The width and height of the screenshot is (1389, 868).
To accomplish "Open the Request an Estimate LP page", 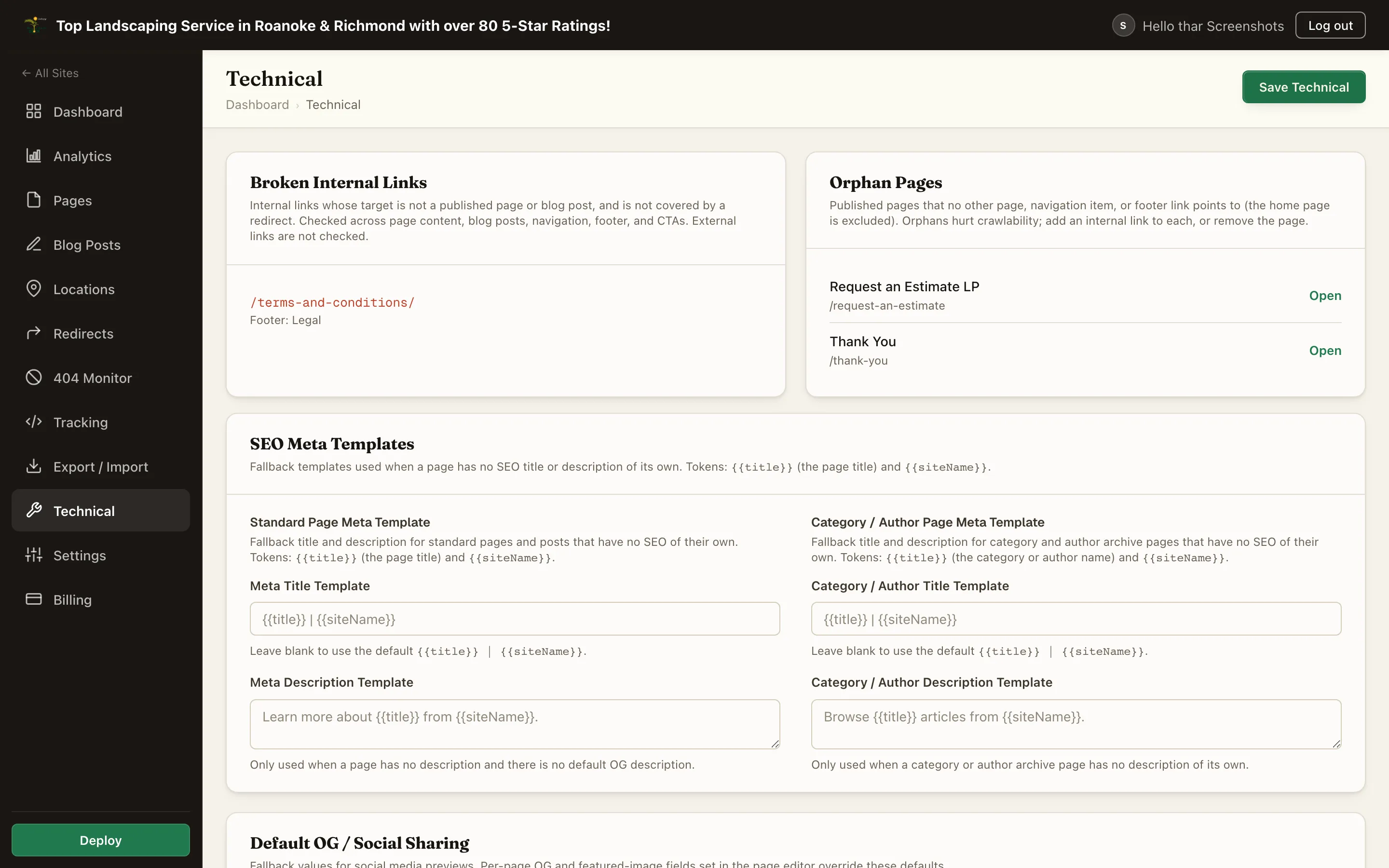I will (x=1325, y=295).
